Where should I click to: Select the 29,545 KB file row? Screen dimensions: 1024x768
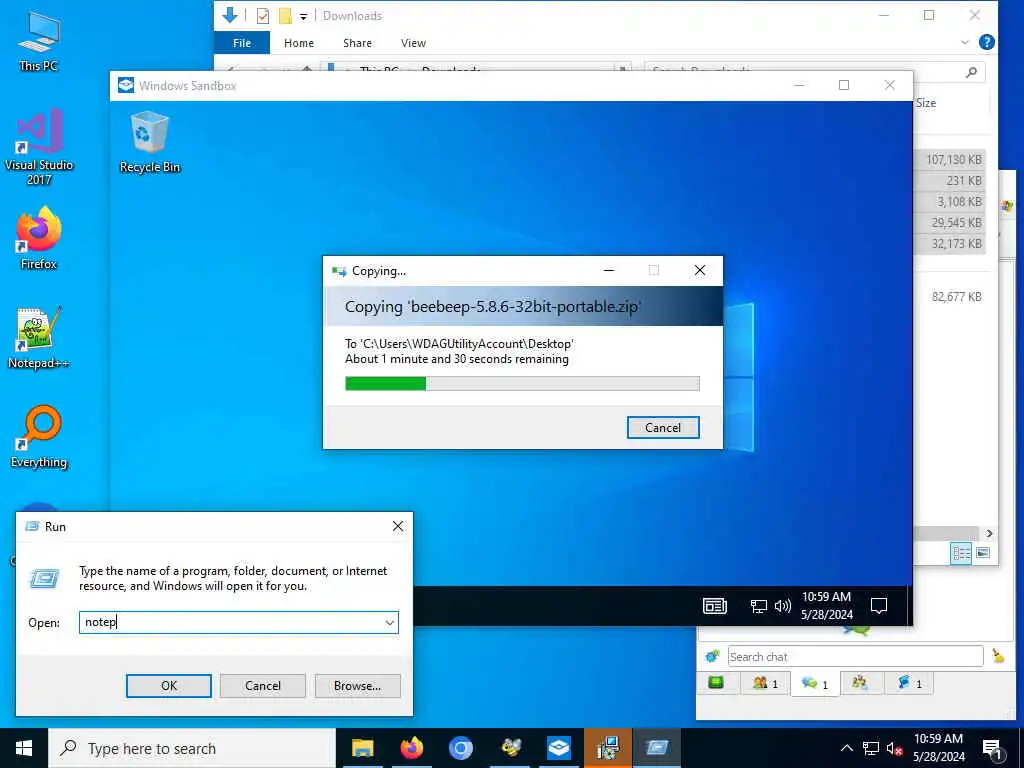(950, 223)
